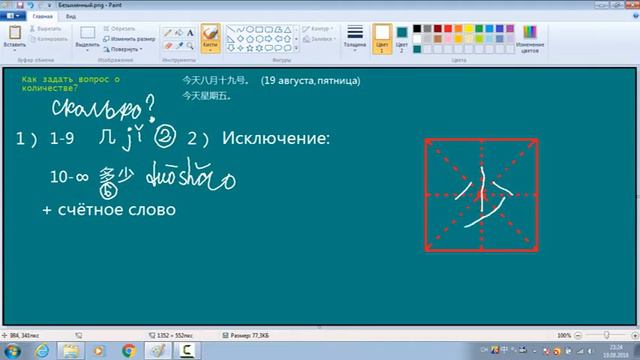Click the Undo arrow in quick access toolbar
Screen dimensions: 640x360
[30, 5]
